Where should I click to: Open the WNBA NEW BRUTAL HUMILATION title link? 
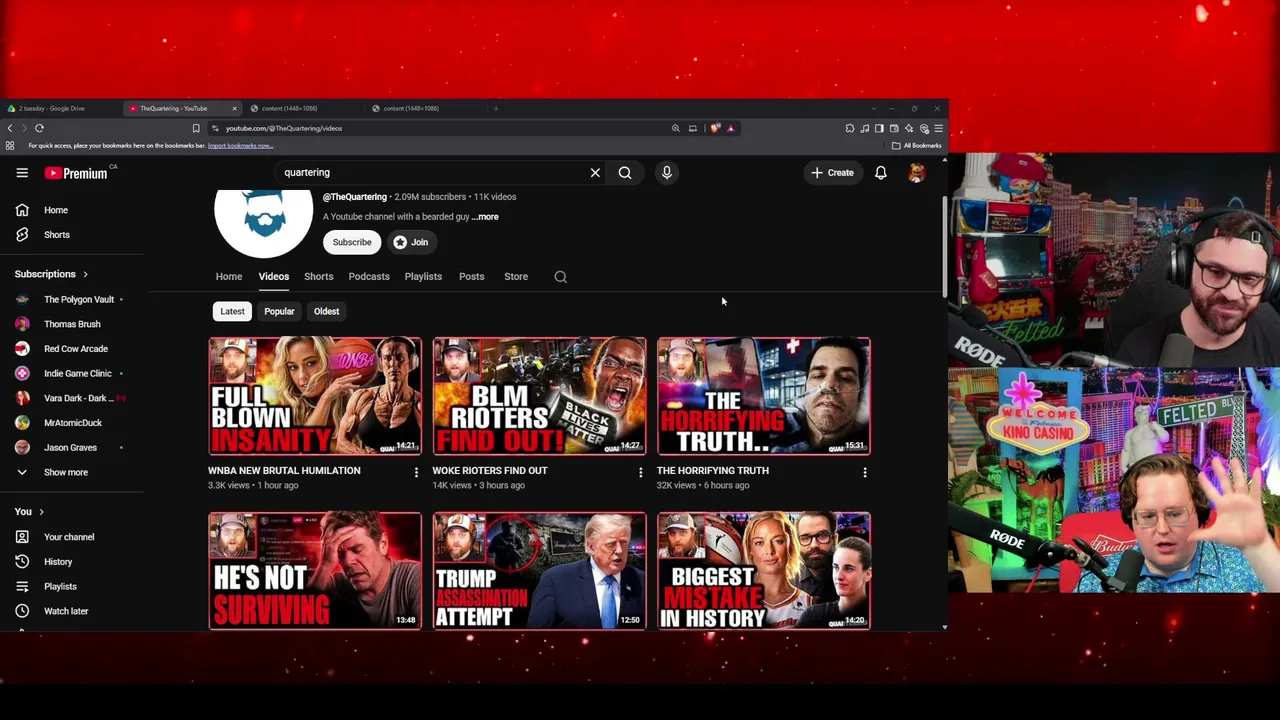click(x=284, y=471)
